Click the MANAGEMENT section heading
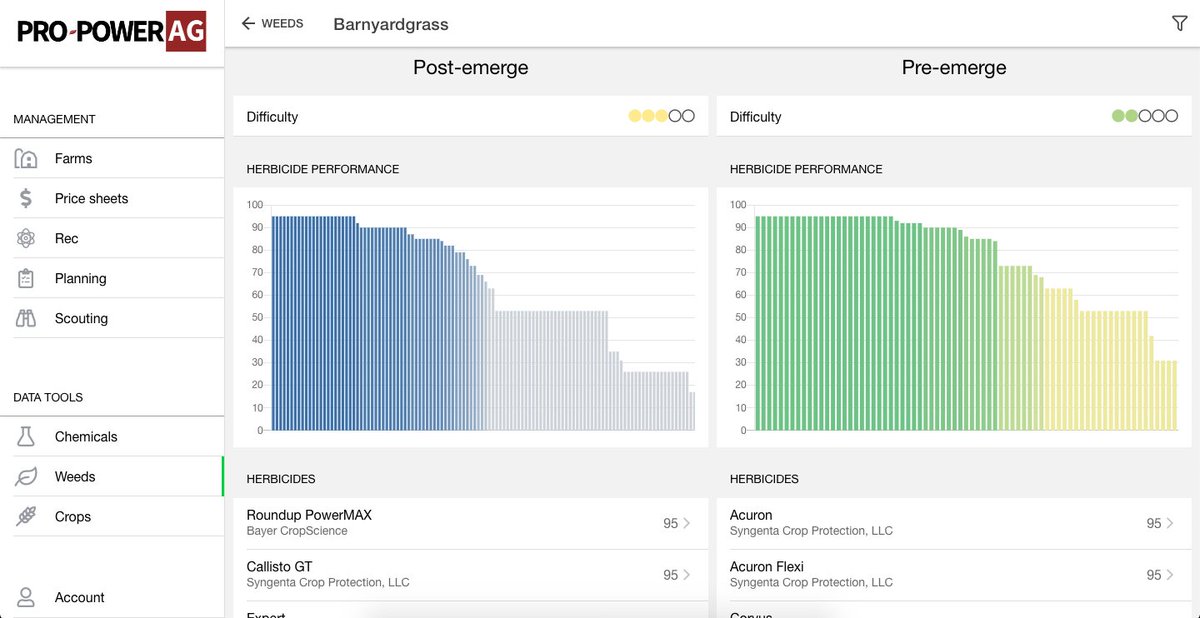The image size is (1200, 618). (x=54, y=119)
